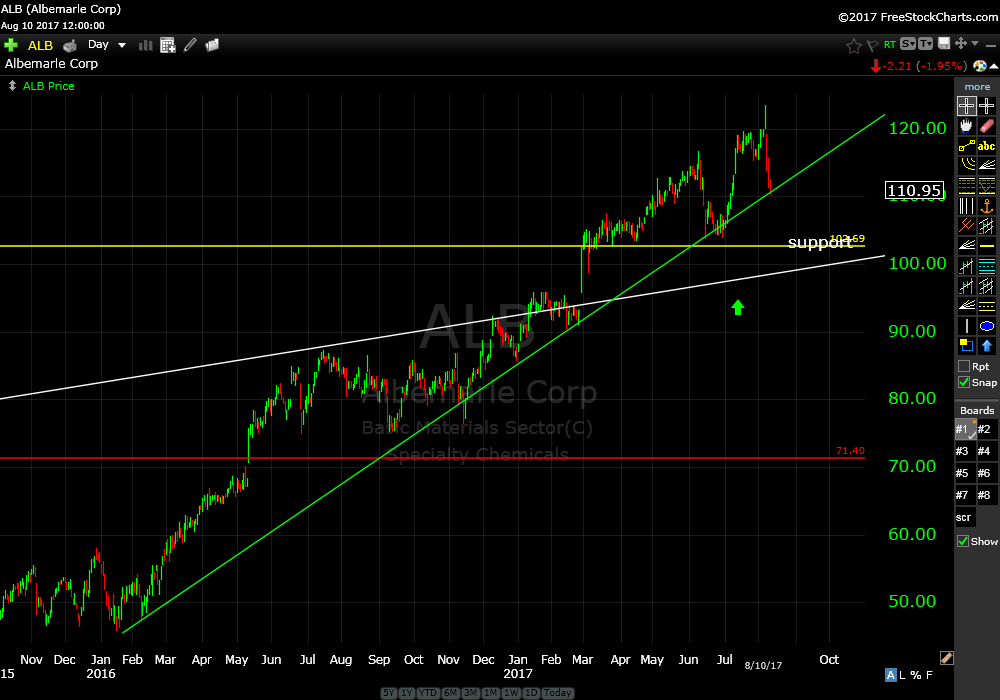Click the green plus add indicator icon
The height and width of the screenshot is (700, 1000).
(12, 45)
